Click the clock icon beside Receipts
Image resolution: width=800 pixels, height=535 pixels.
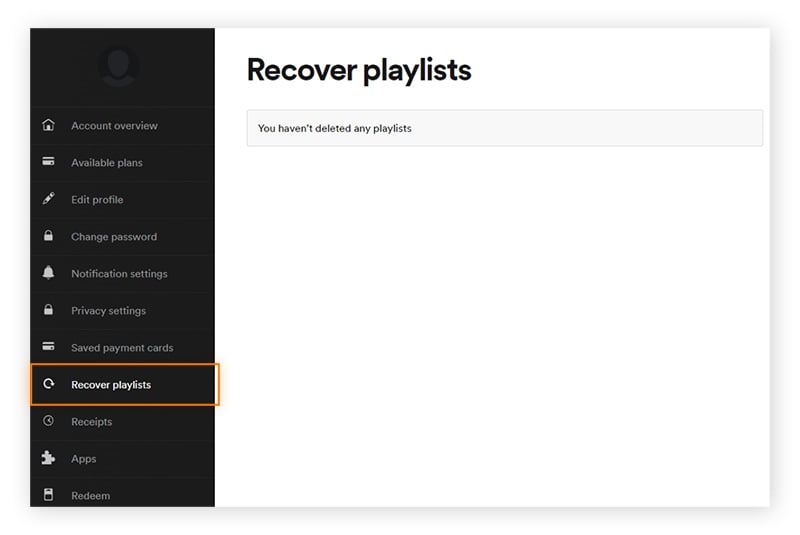click(48, 421)
